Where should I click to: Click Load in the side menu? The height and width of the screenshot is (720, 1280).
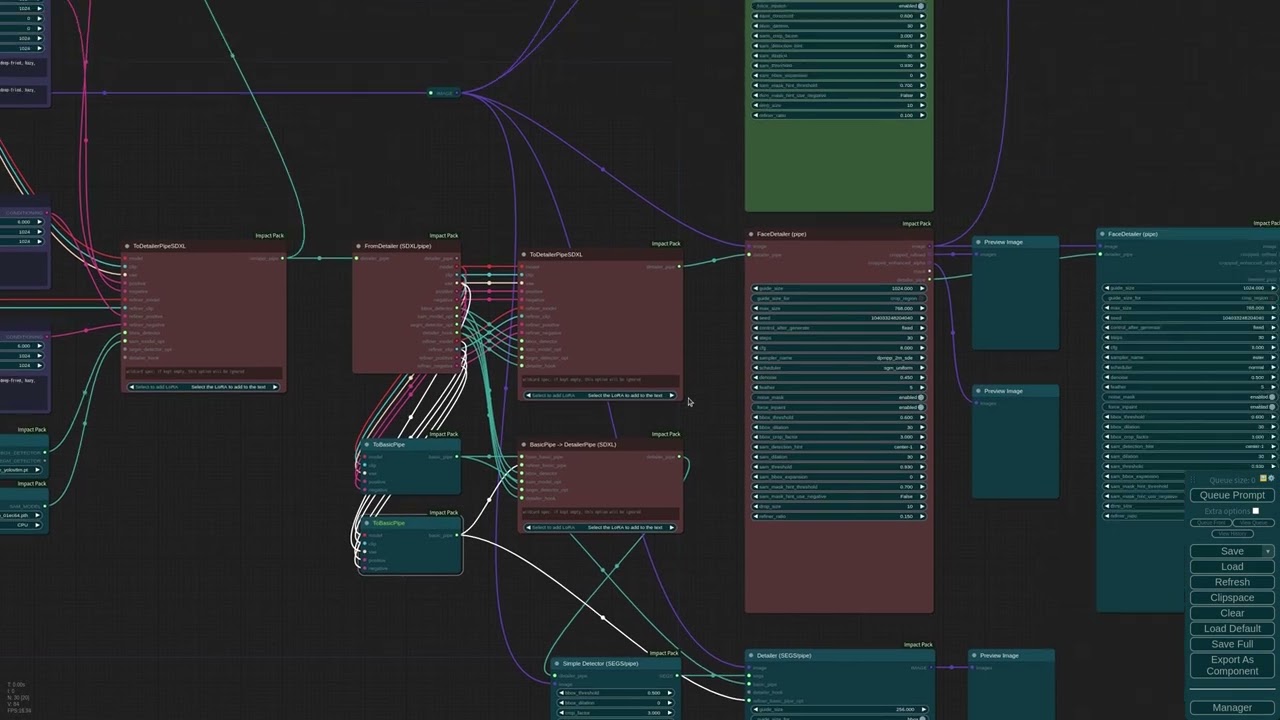[1232, 567]
